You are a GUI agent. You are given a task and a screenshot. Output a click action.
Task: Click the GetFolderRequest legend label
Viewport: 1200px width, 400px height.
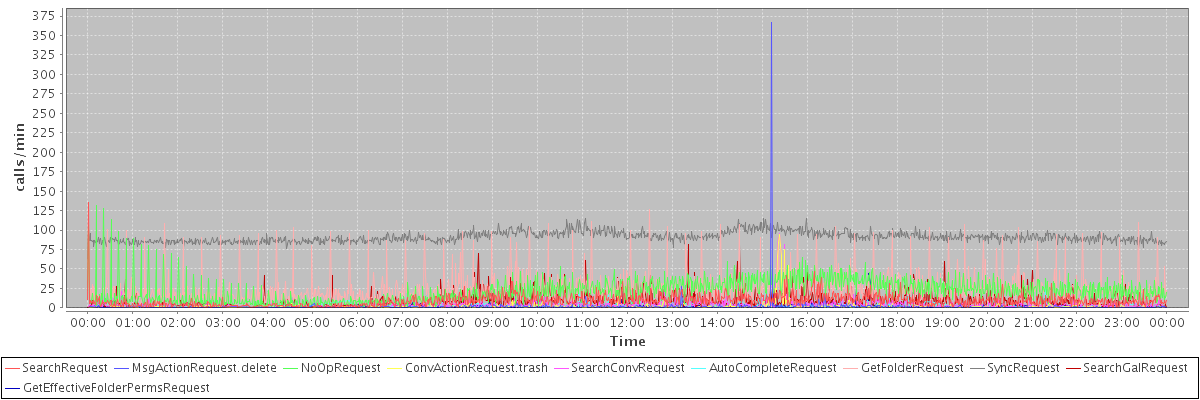pos(912,368)
